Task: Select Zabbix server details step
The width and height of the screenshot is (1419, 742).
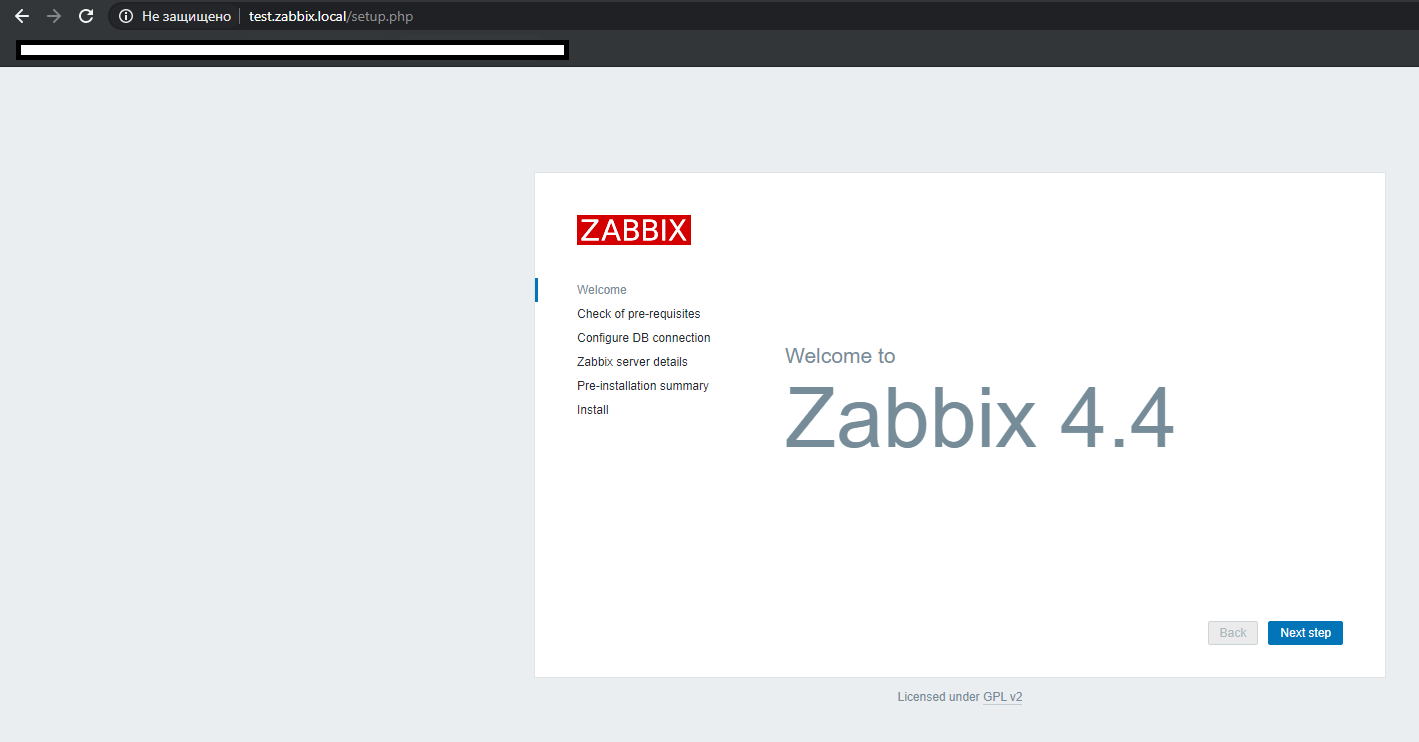Action: 632,362
